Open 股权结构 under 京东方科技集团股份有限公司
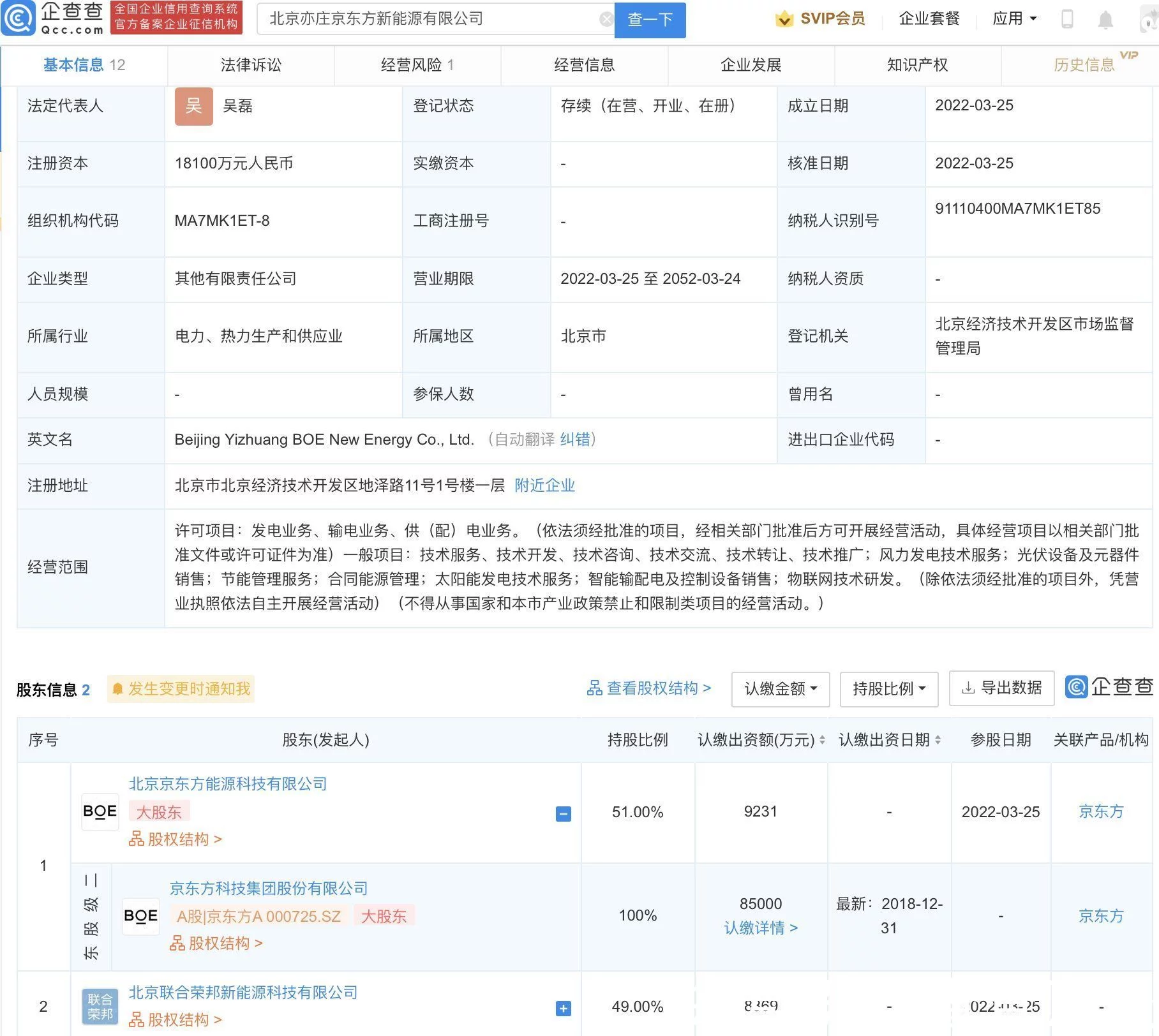 (x=216, y=944)
